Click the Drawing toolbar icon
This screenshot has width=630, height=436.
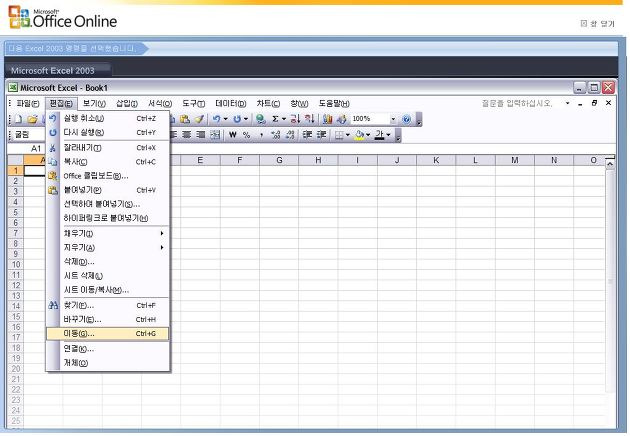point(342,119)
